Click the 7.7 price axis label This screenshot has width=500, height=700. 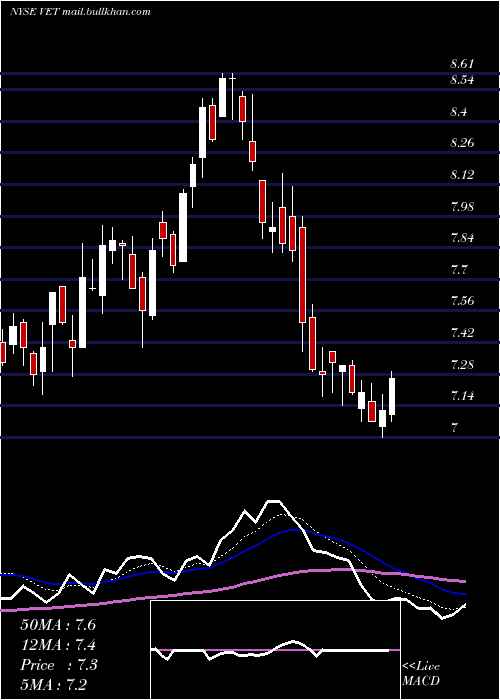click(x=459, y=270)
